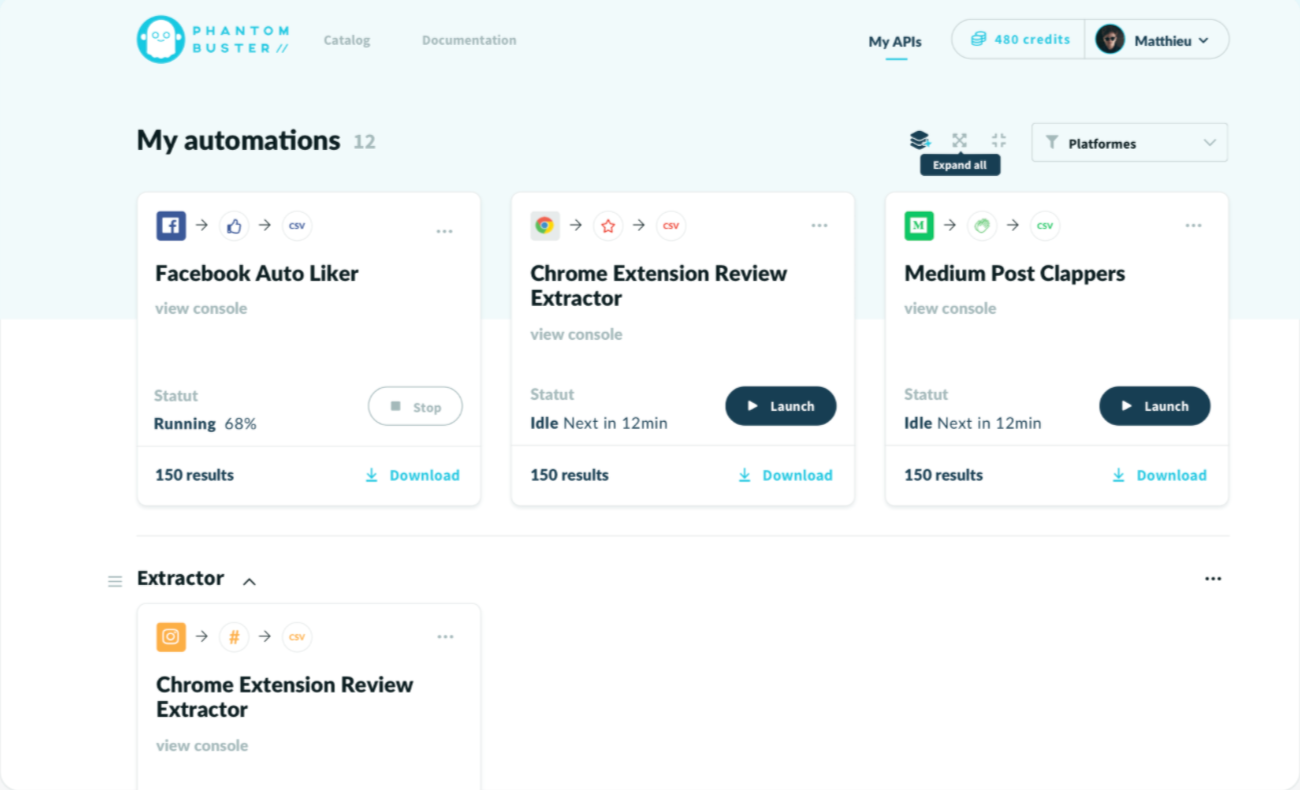Open the Platformes filter dropdown

[x=1130, y=143]
